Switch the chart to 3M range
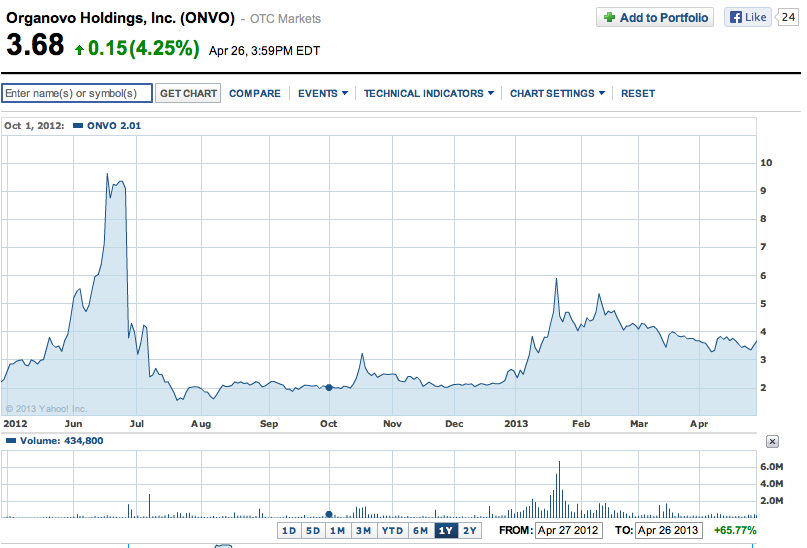The width and height of the screenshot is (807, 548). coord(363,531)
